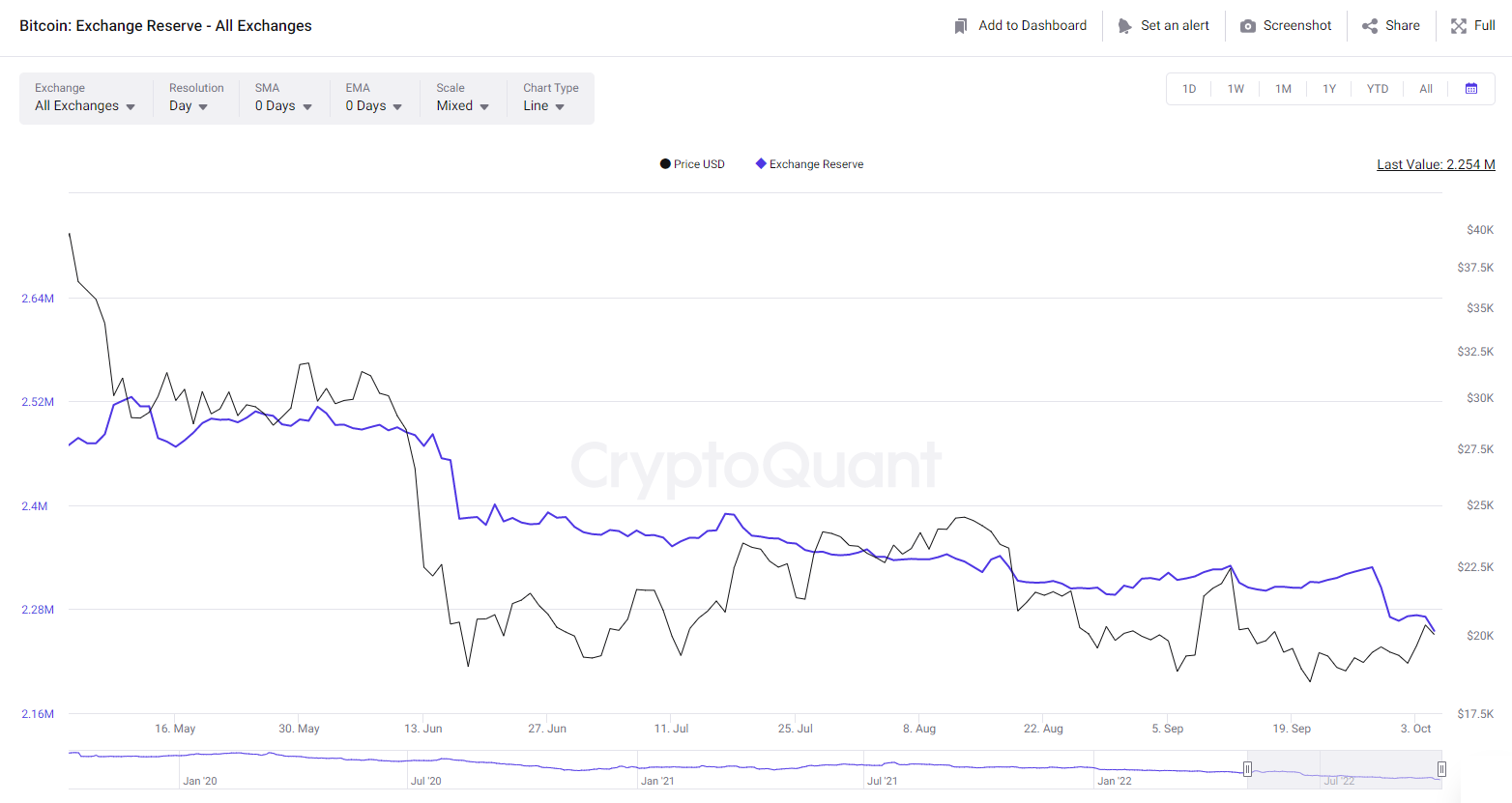Click the $40K right axis label
Image resolution: width=1512 pixels, height=803 pixels.
pos(1480,230)
